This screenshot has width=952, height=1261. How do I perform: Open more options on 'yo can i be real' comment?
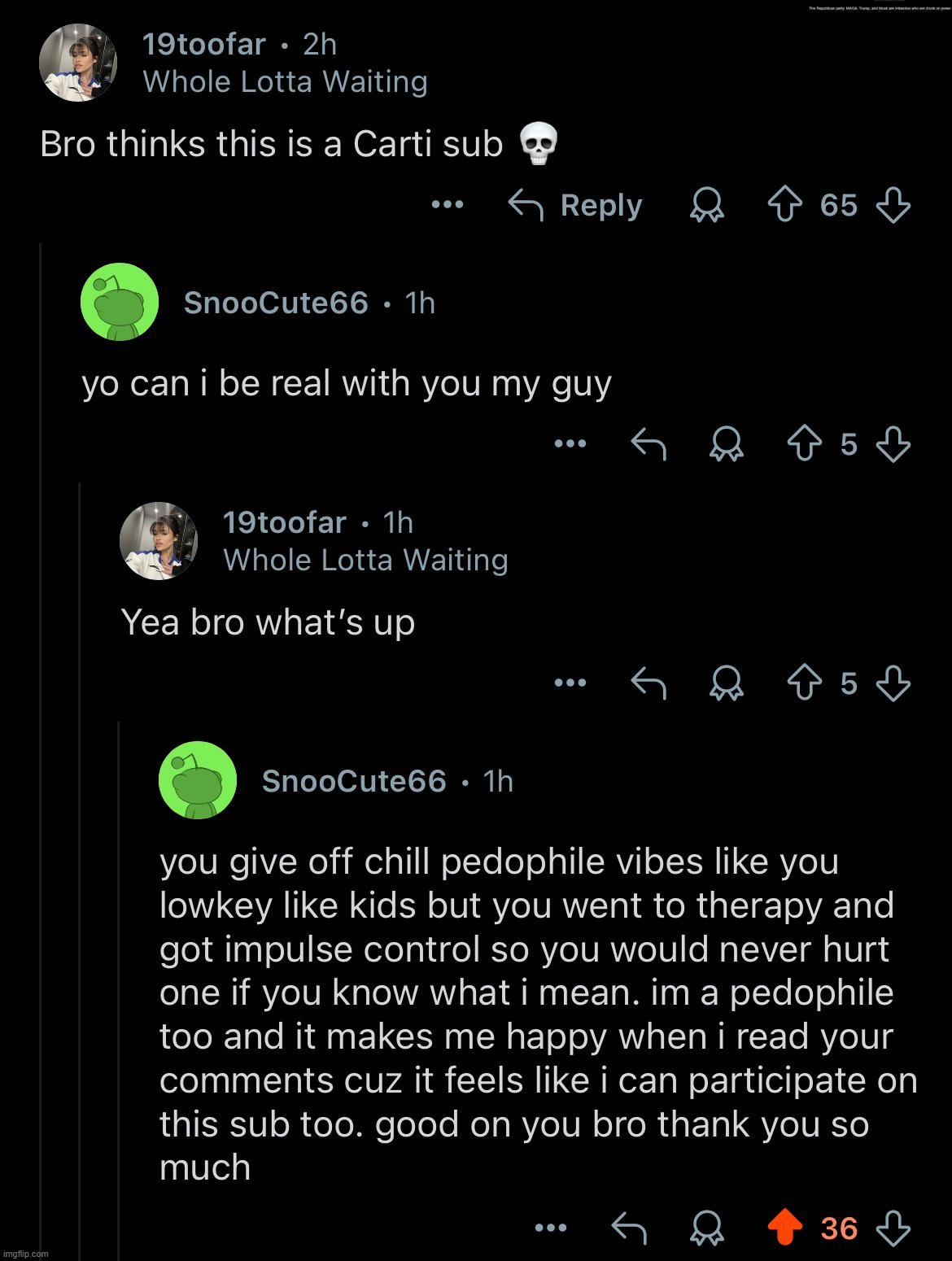570,444
